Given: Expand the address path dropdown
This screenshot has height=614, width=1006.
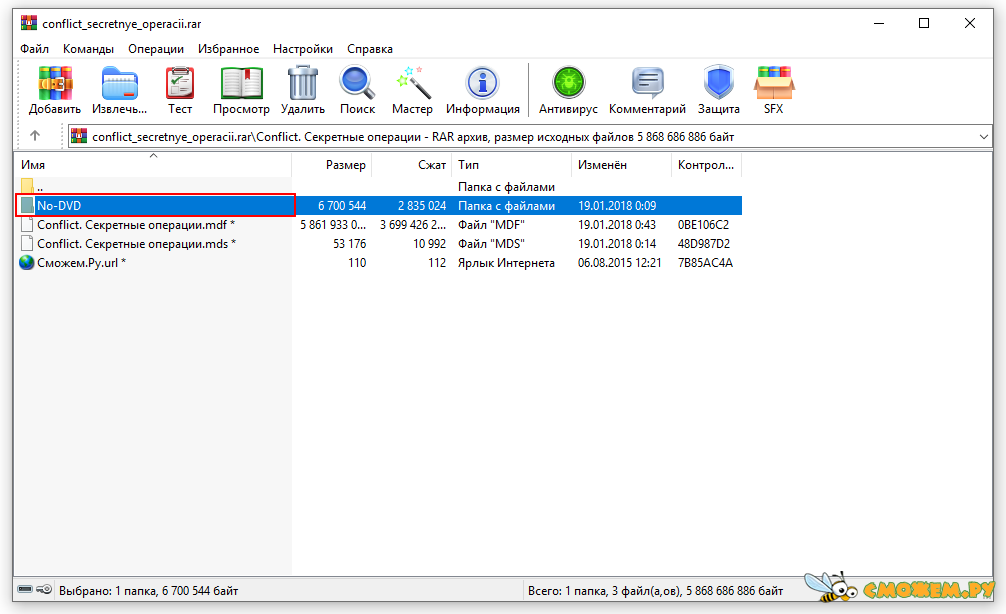Looking at the screenshot, I should (984, 137).
